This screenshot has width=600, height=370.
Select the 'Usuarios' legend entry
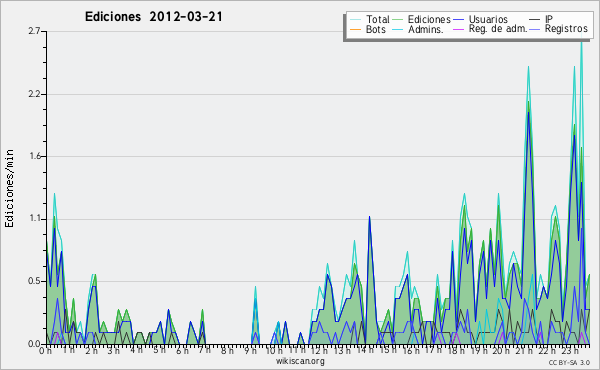click(481, 19)
